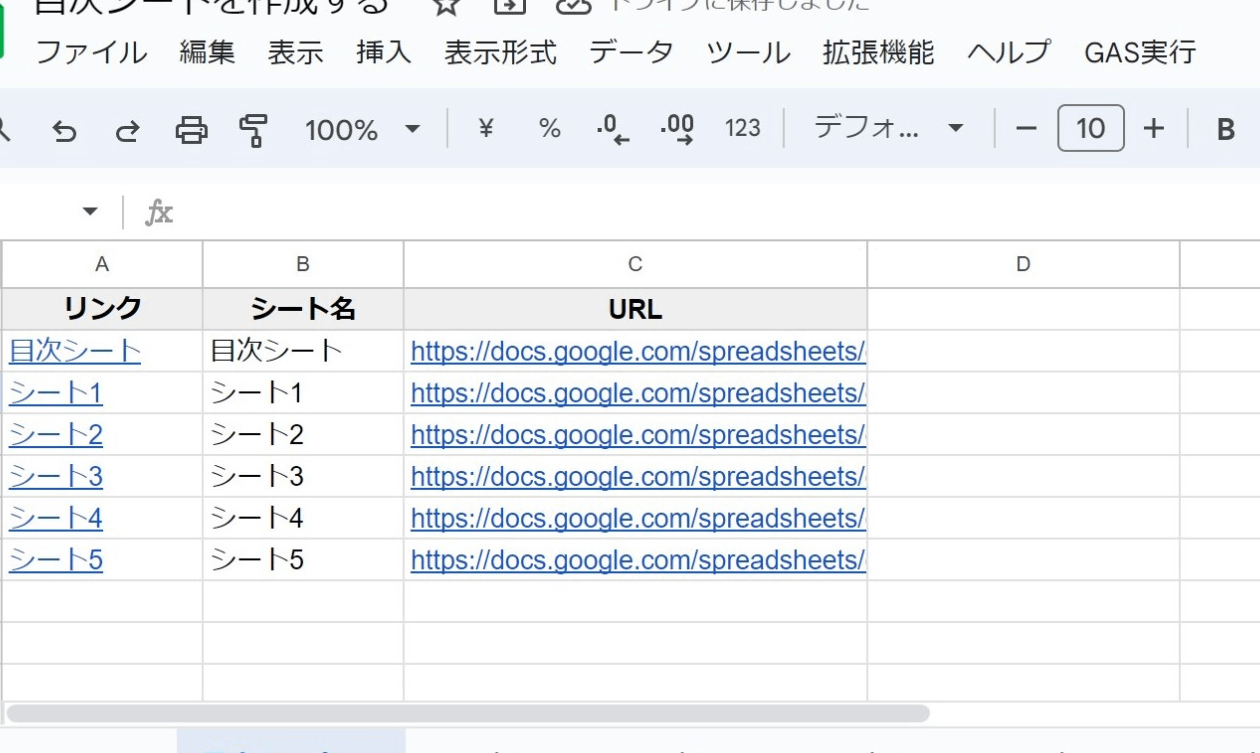The width and height of the screenshot is (1260, 753).
Task: Click the redo arrow icon
Action: click(127, 130)
